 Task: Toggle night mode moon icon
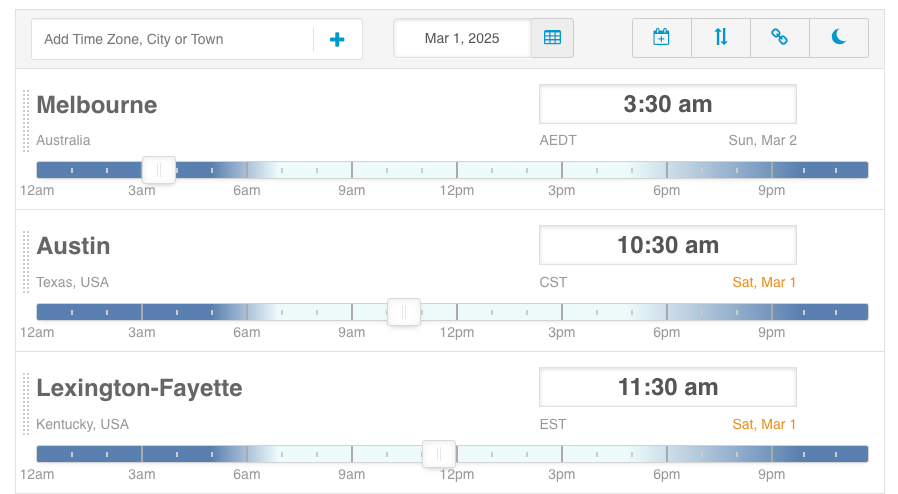[838, 38]
